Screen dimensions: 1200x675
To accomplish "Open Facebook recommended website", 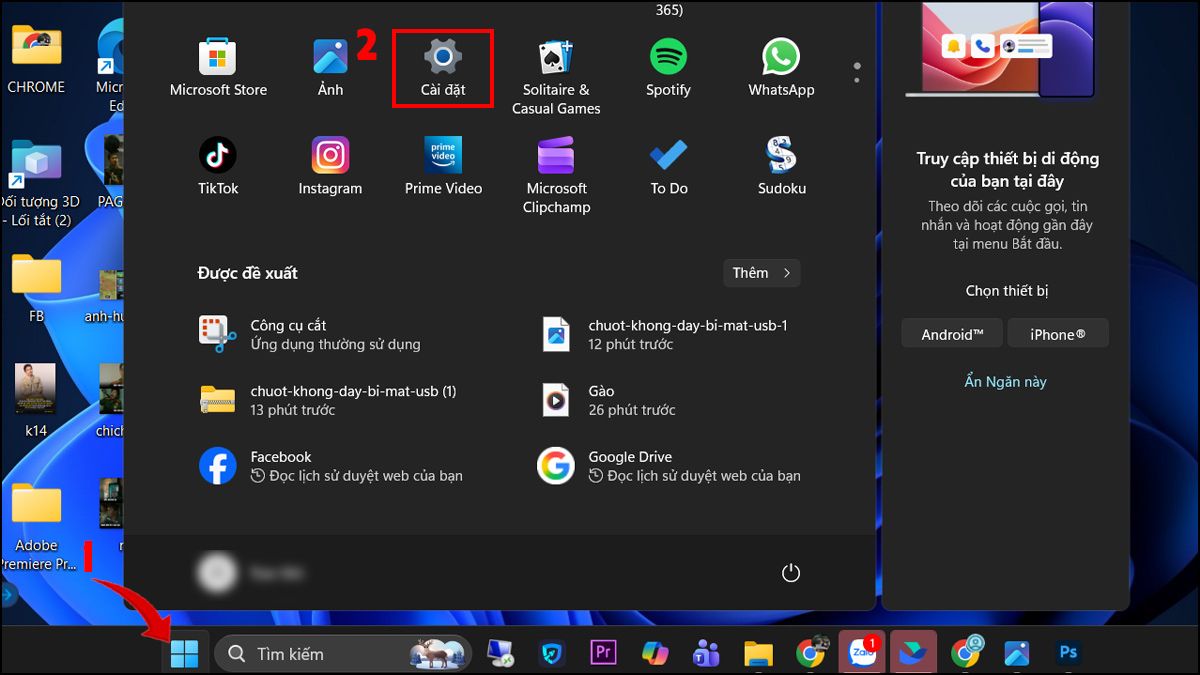I will [x=330, y=466].
